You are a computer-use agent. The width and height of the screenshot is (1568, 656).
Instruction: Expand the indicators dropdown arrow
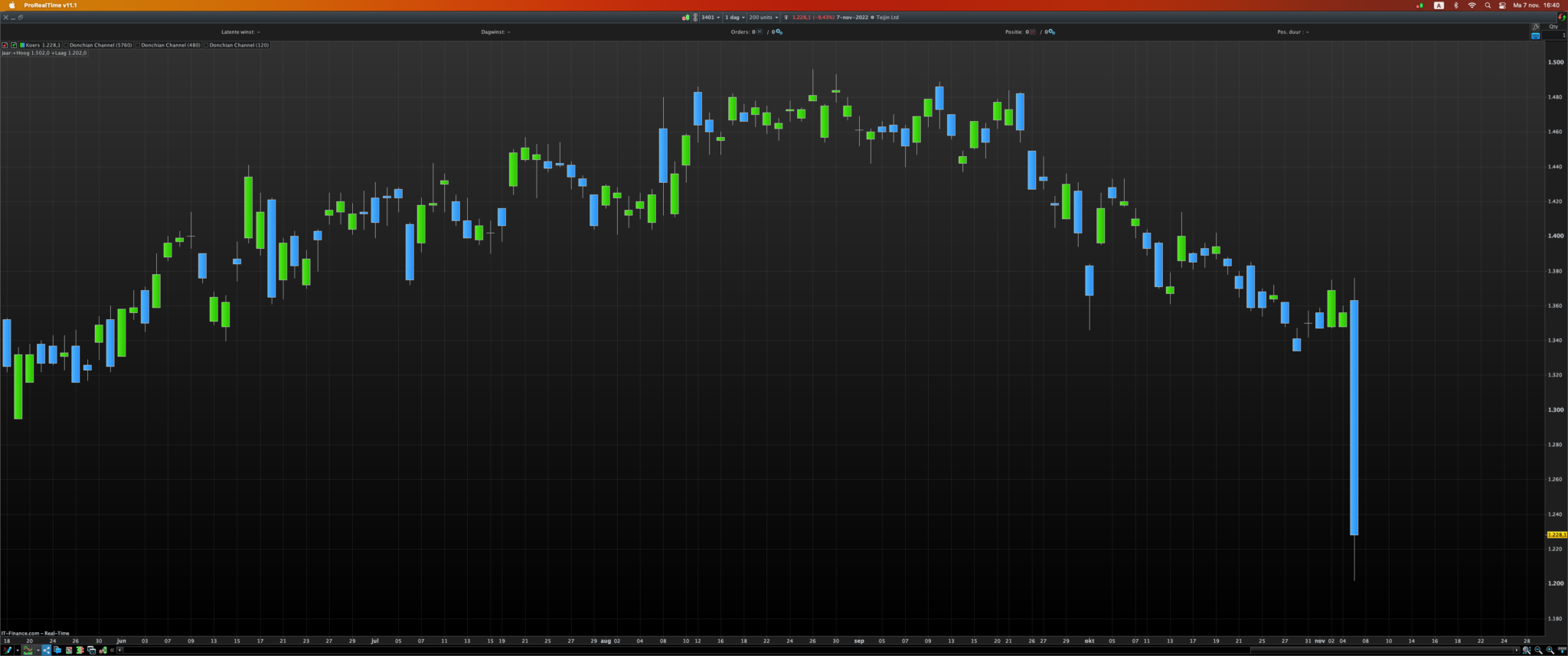pos(38,650)
